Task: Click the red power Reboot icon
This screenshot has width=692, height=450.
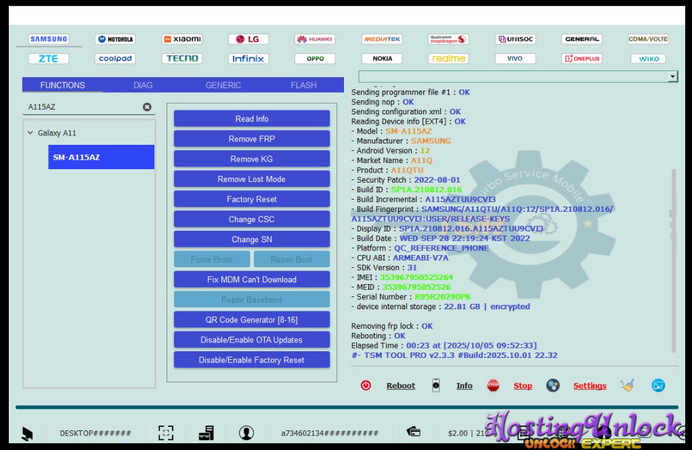Action: pyautogui.click(x=366, y=385)
